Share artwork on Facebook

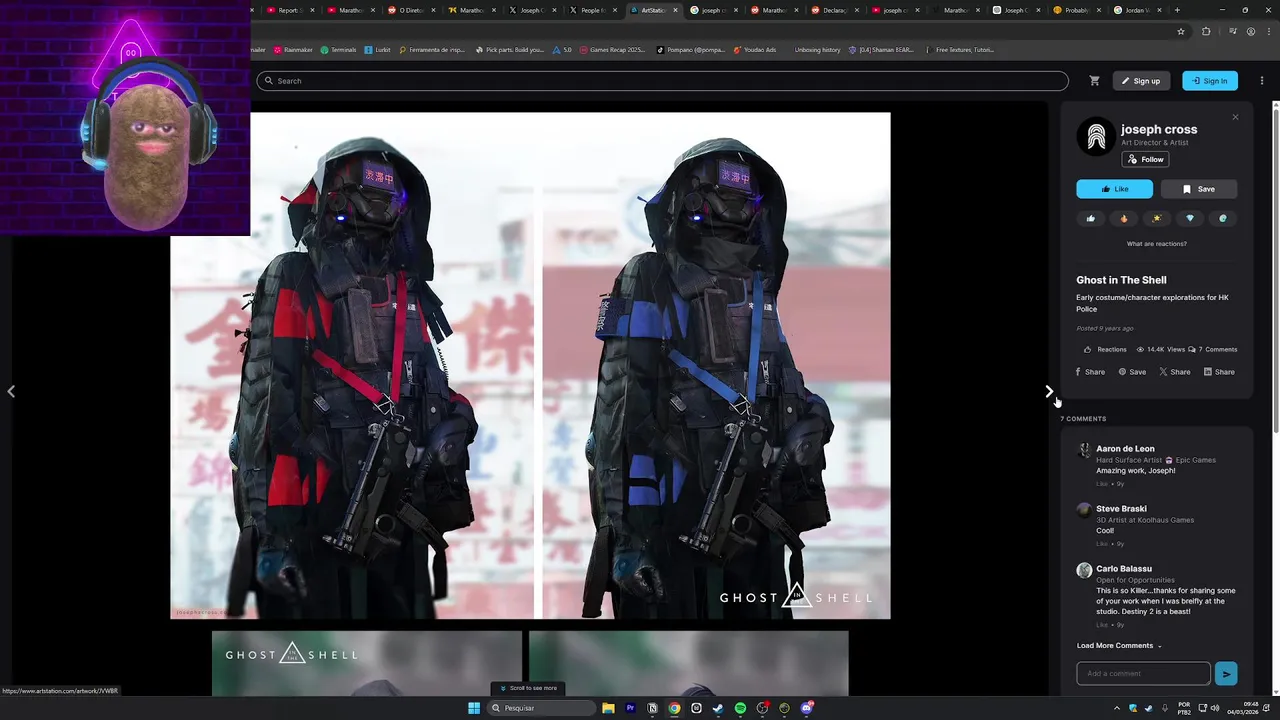coord(1090,372)
